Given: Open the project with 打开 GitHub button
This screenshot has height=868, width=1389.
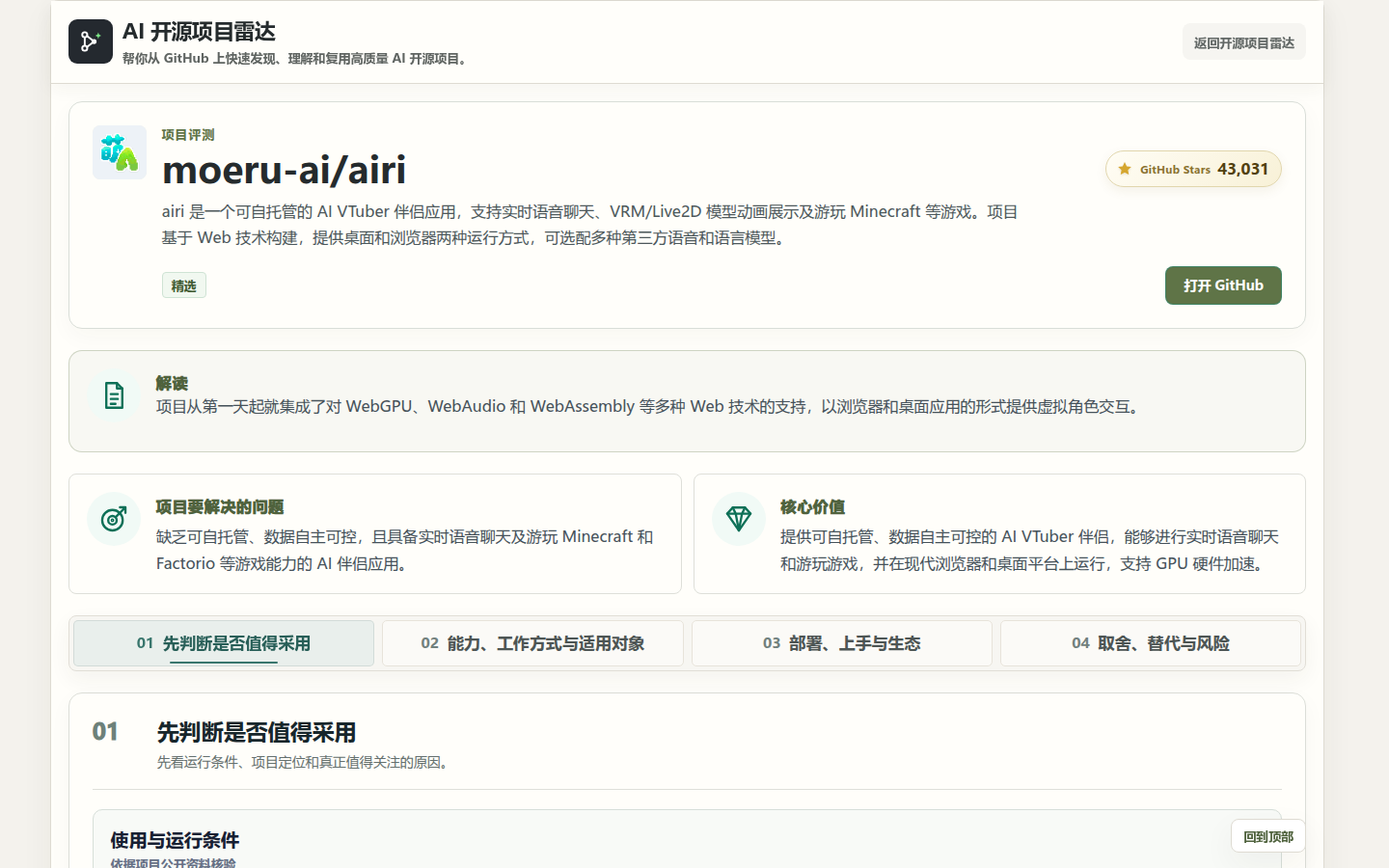Looking at the screenshot, I should point(1223,285).
